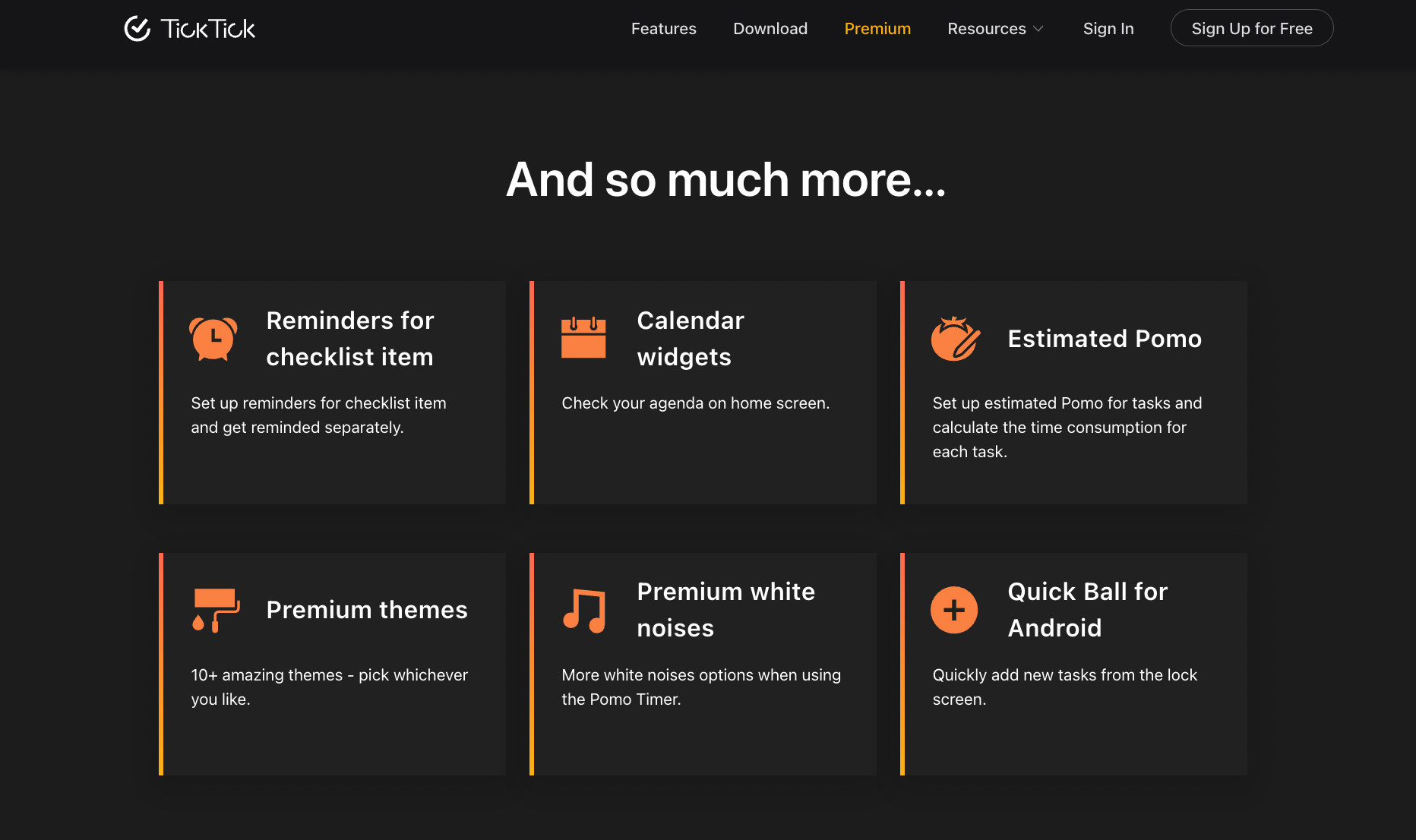Open the Features nav item
Viewport: 1416px width, 840px height.
(x=664, y=29)
